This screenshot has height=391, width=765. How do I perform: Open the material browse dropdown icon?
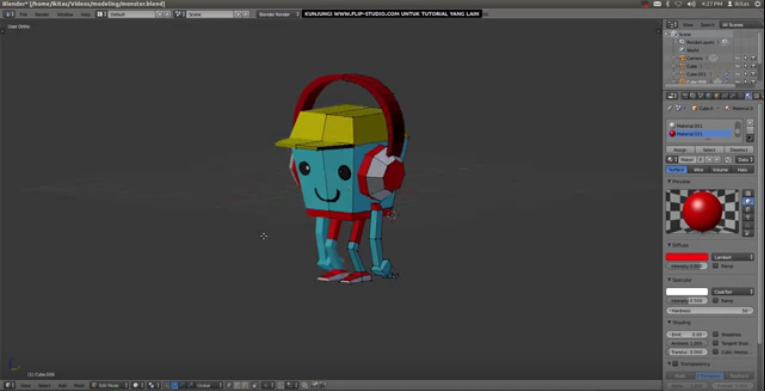[x=671, y=160]
